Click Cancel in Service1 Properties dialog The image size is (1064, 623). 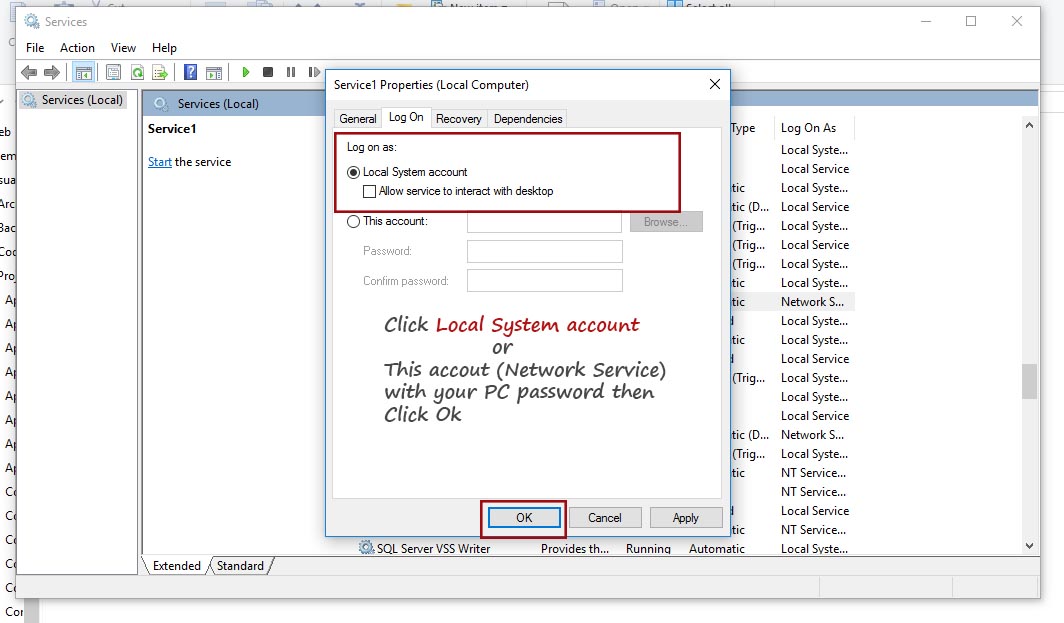tap(605, 518)
